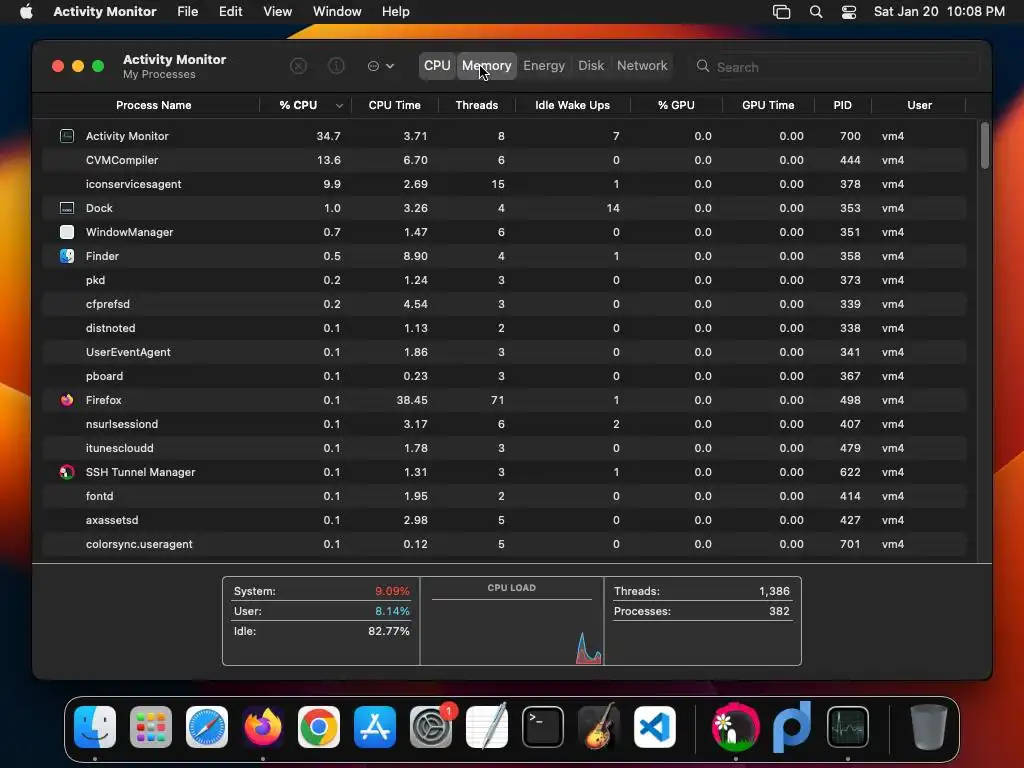Viewport: 1024px width, 768px height.
Task: Open SSH Tunnel Manager from the Dock
Action: (736, 727)
